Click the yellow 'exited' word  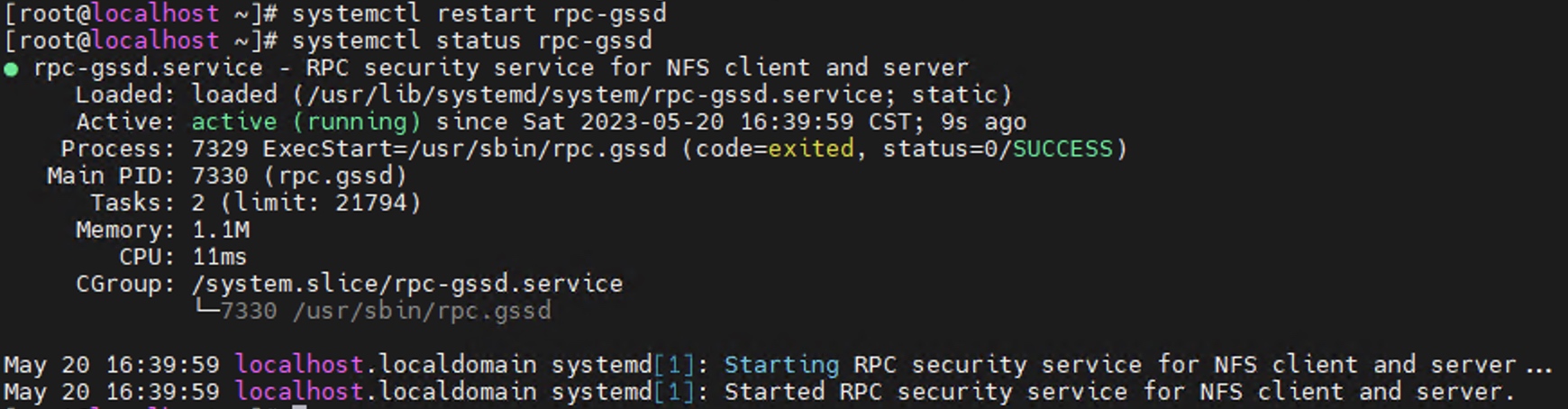click(810, 149)
